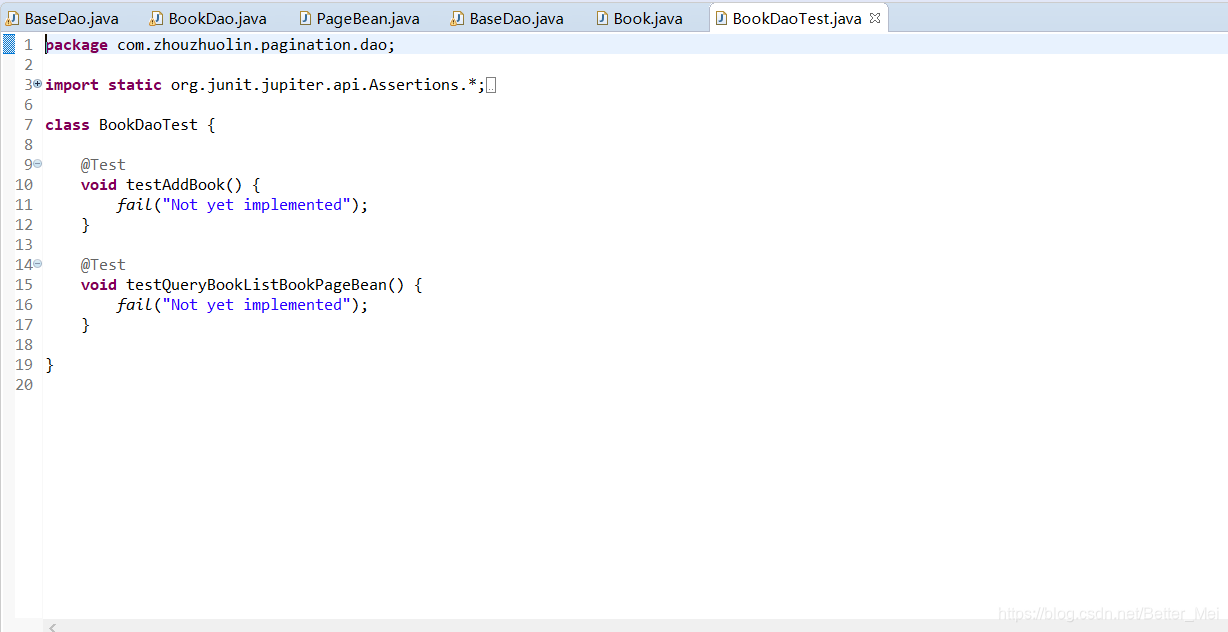
Task: Click the method name testAddBook
Action: tap(175, 185)
